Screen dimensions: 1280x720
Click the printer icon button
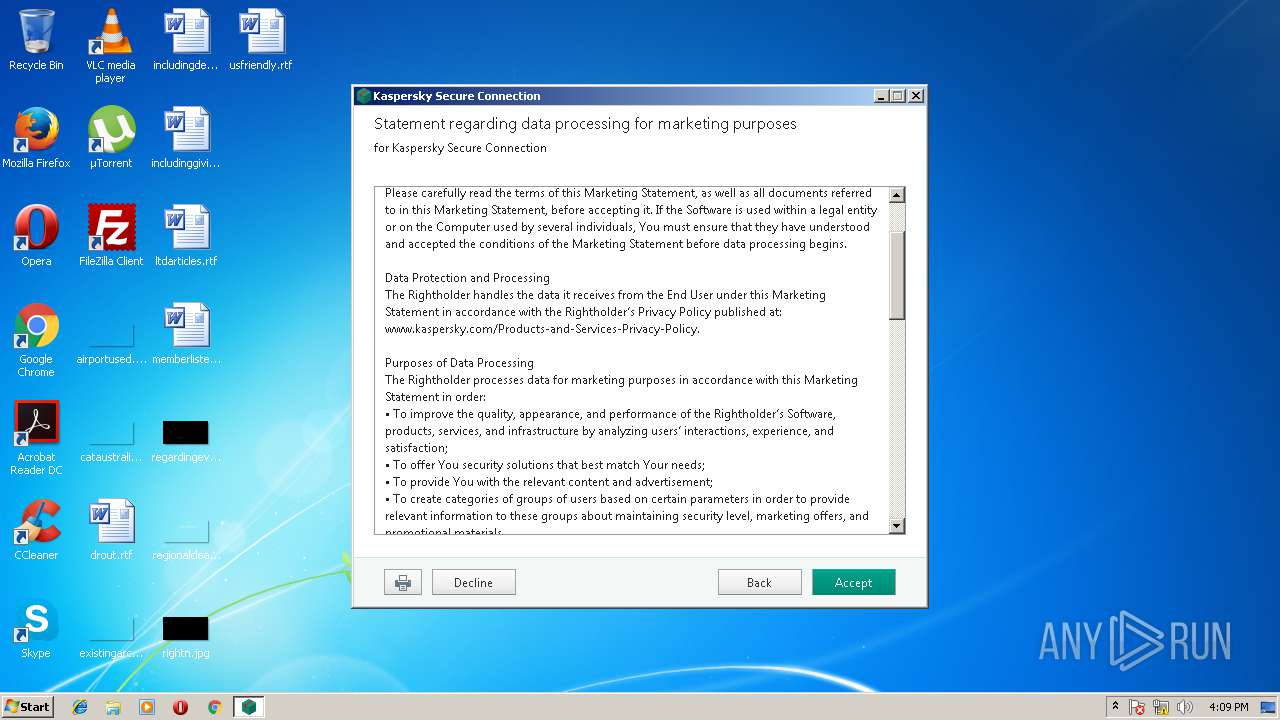(x=403, y=582)
